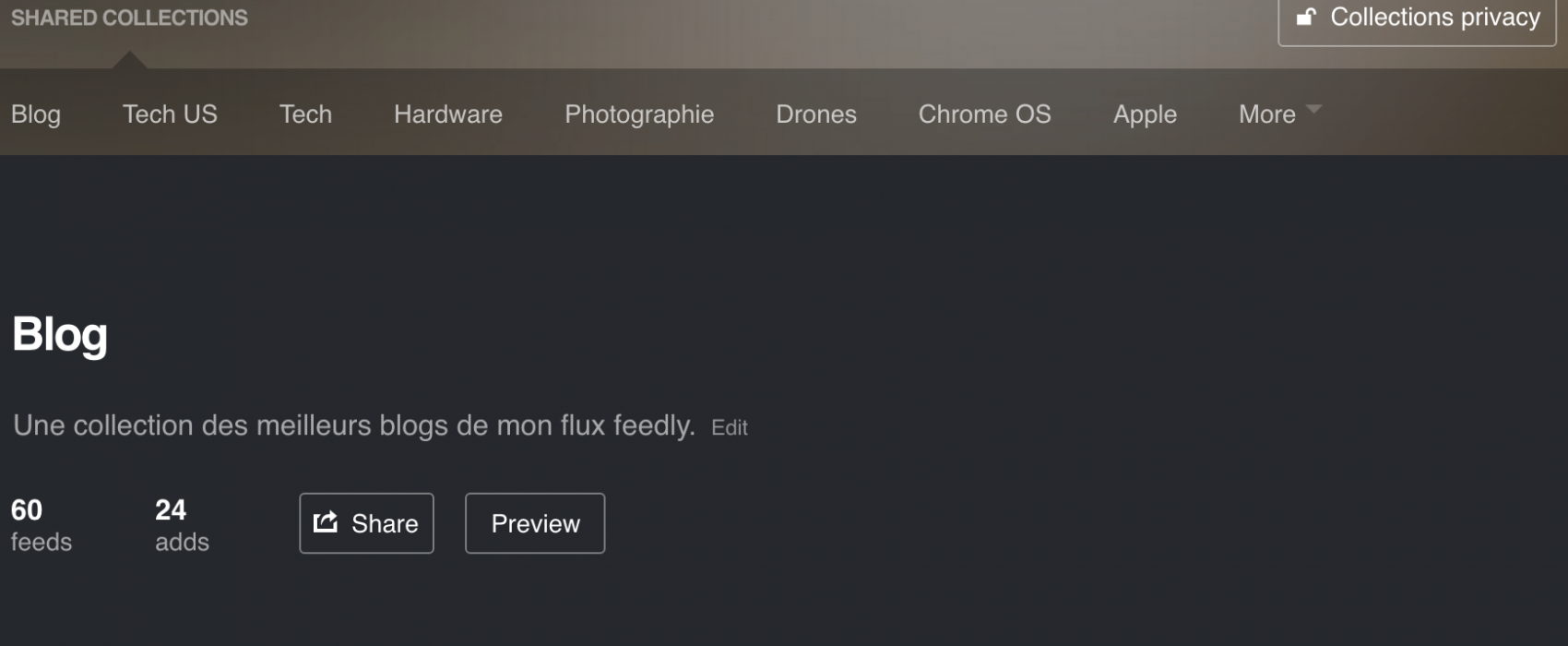Open the Chrome OS collection

pyautogui.click(x=985, y=114)
